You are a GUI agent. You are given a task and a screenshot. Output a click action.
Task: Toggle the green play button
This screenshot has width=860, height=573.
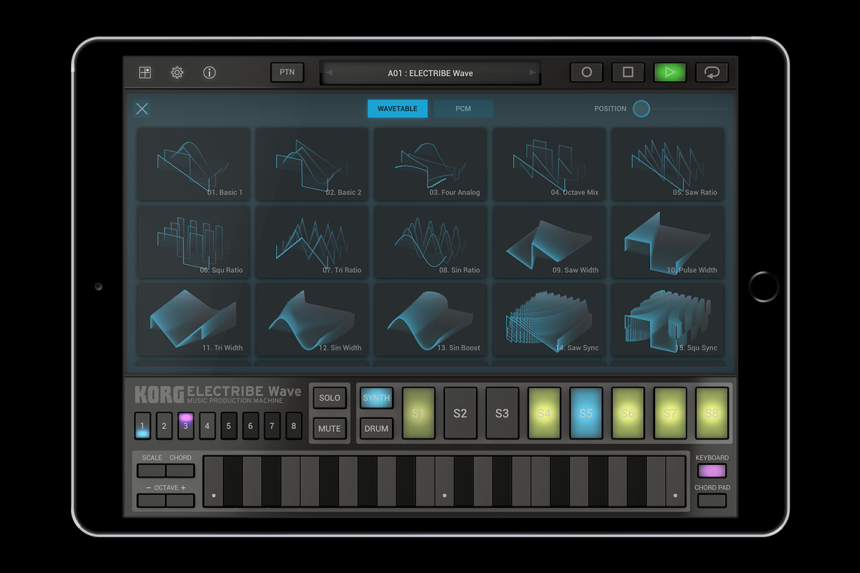click(x=670, y=72)
